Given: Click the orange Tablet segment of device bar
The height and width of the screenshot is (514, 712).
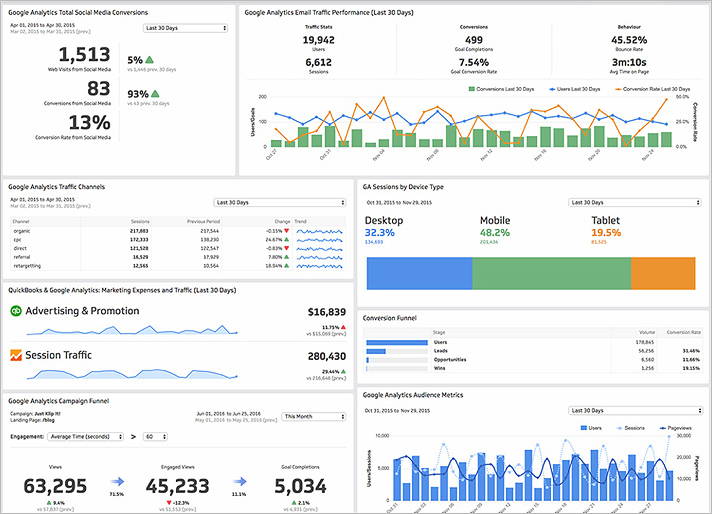Looking at the screenshot, I should click(x=663, y=273).
